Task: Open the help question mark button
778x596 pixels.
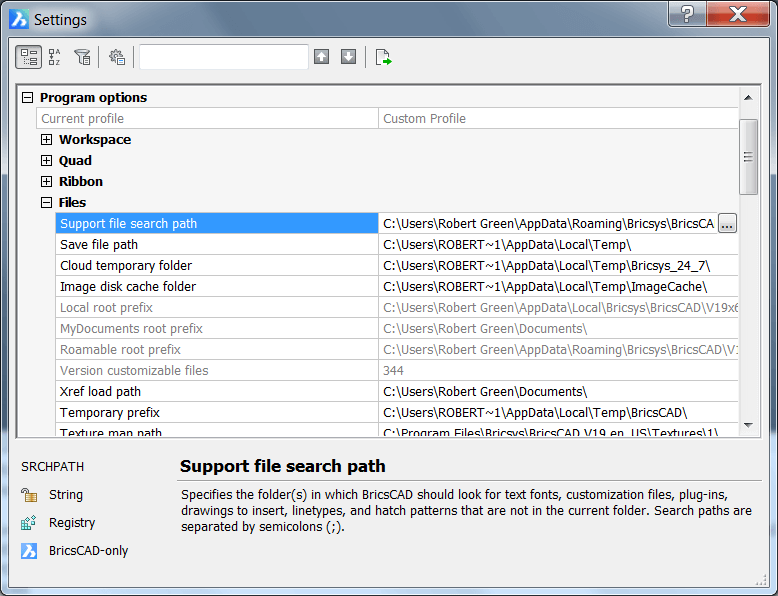Action: pos(687,14)
